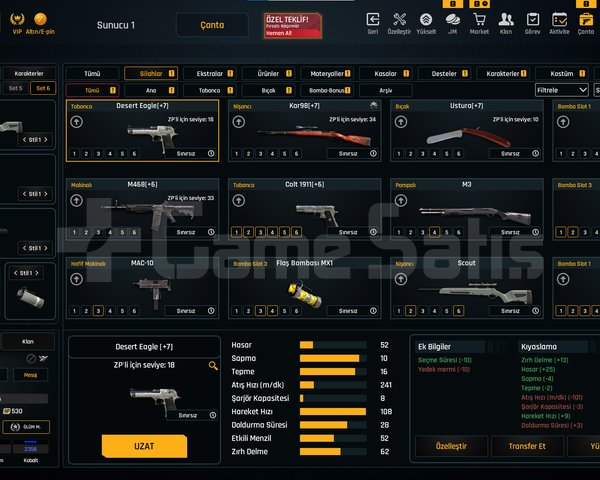Viewport: 600px width, 480px height.
Task: Click the Özelleştir button below stats
Action: click(452, 446)
